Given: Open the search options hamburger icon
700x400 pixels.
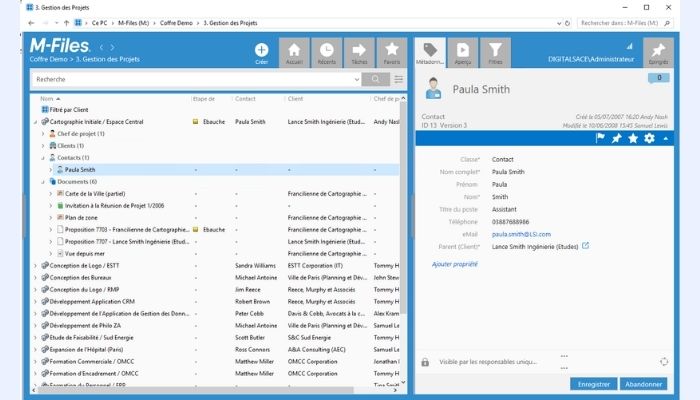Looking at the screenshot, I should (x=399, y=79).
